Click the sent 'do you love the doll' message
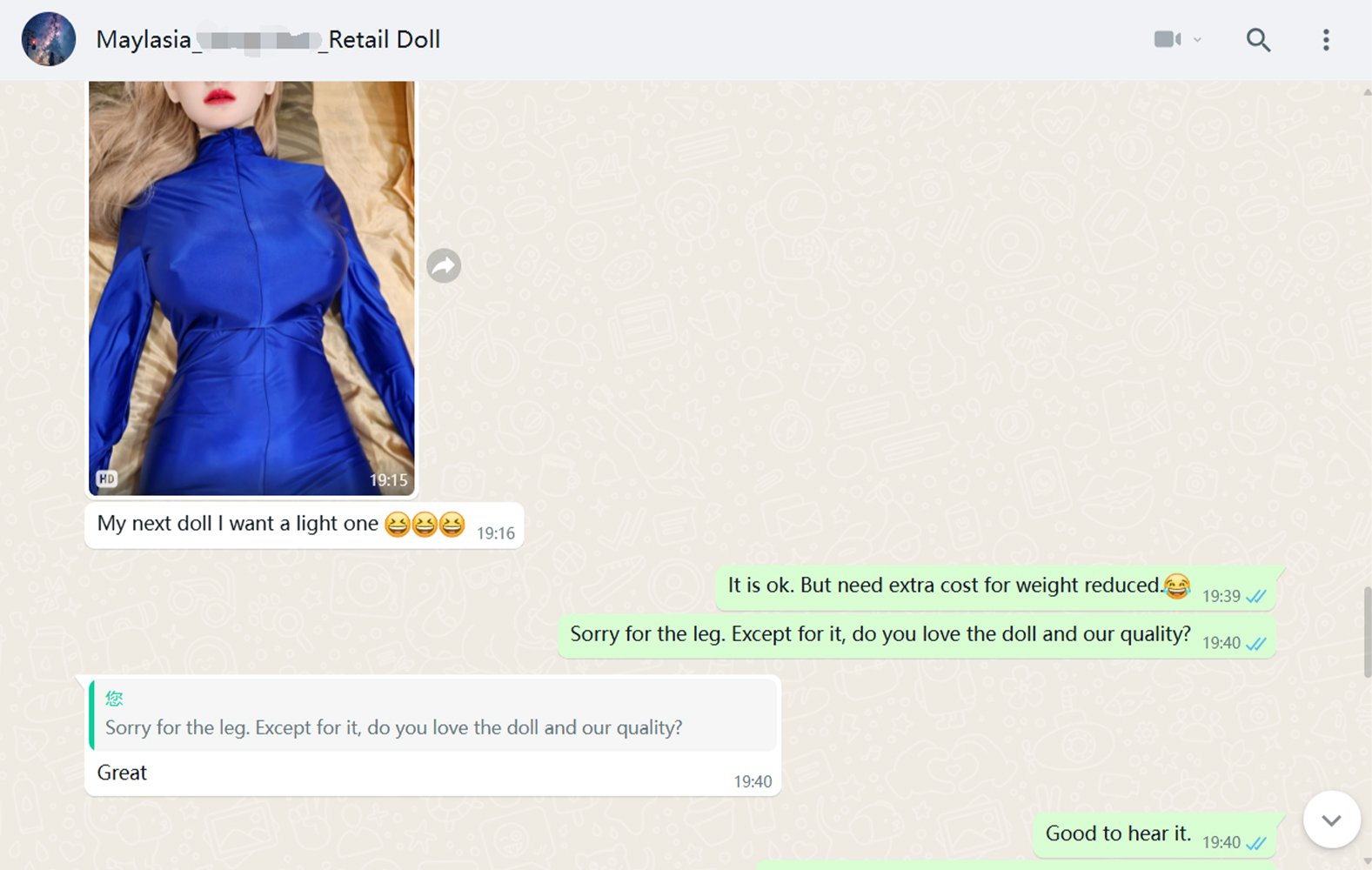 [x=917, y=636]
